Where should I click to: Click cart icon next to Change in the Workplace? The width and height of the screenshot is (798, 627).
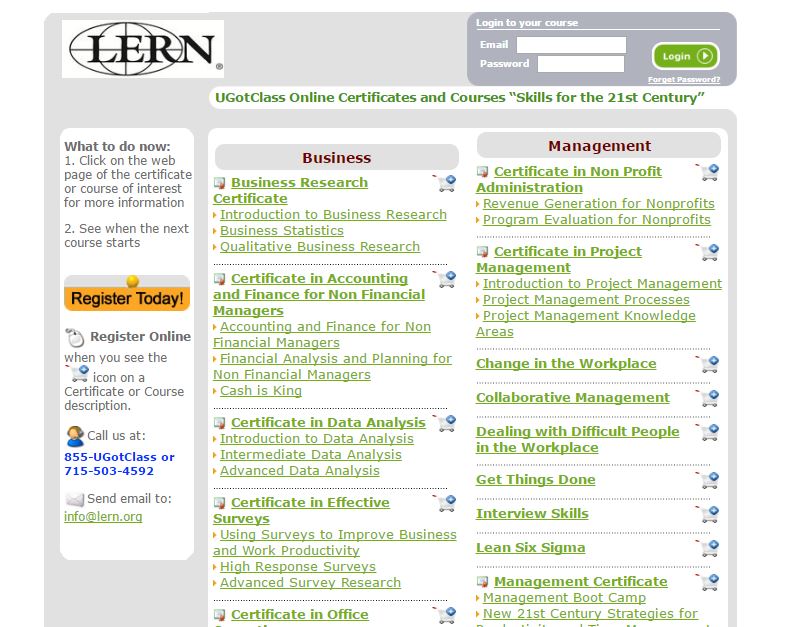(709, 364)
